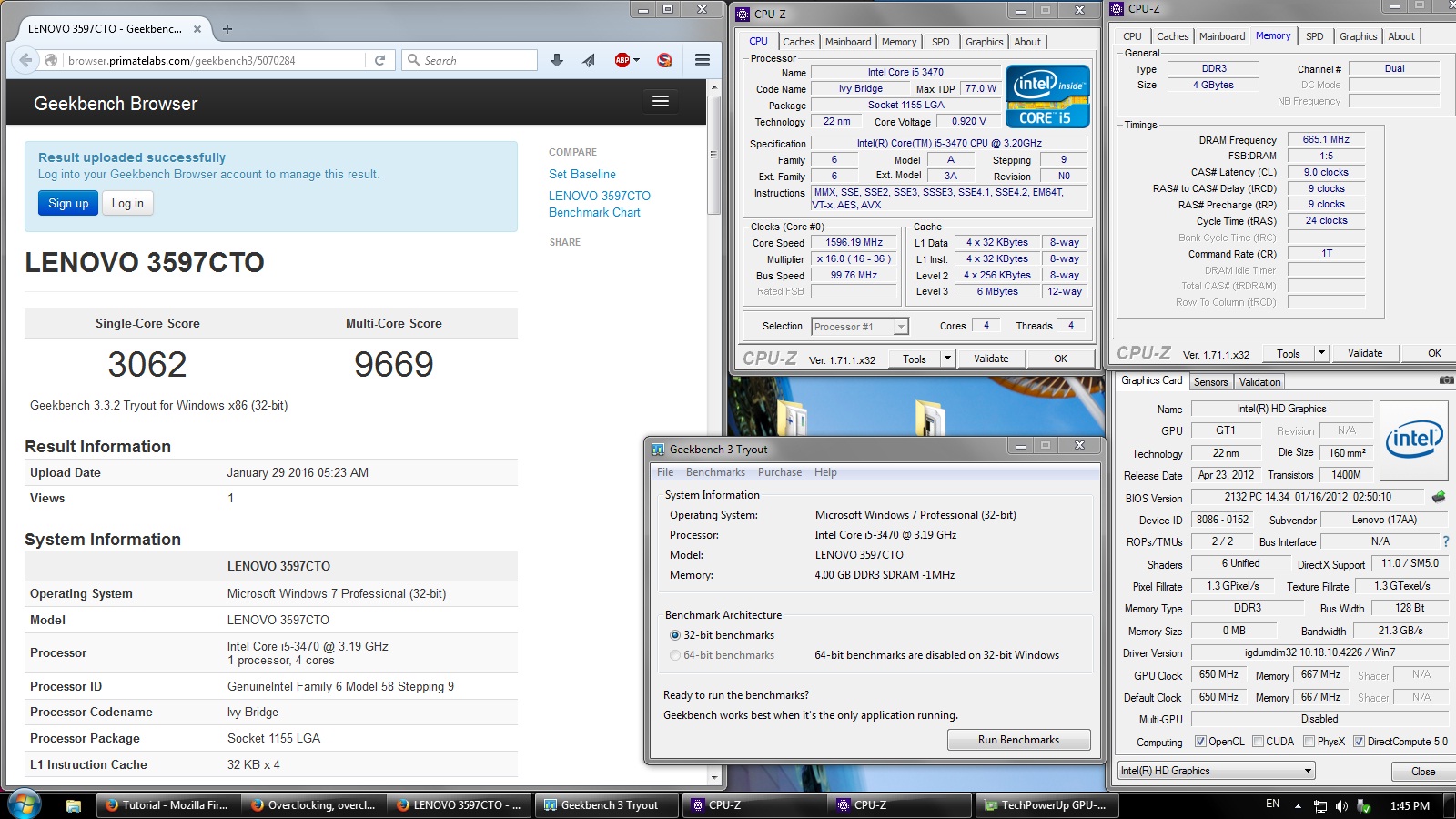Take GPU-Z screenshot with camera icon
This screenshot has width=1456, height=819.
pyautogui.click(x=1446, y=380)
